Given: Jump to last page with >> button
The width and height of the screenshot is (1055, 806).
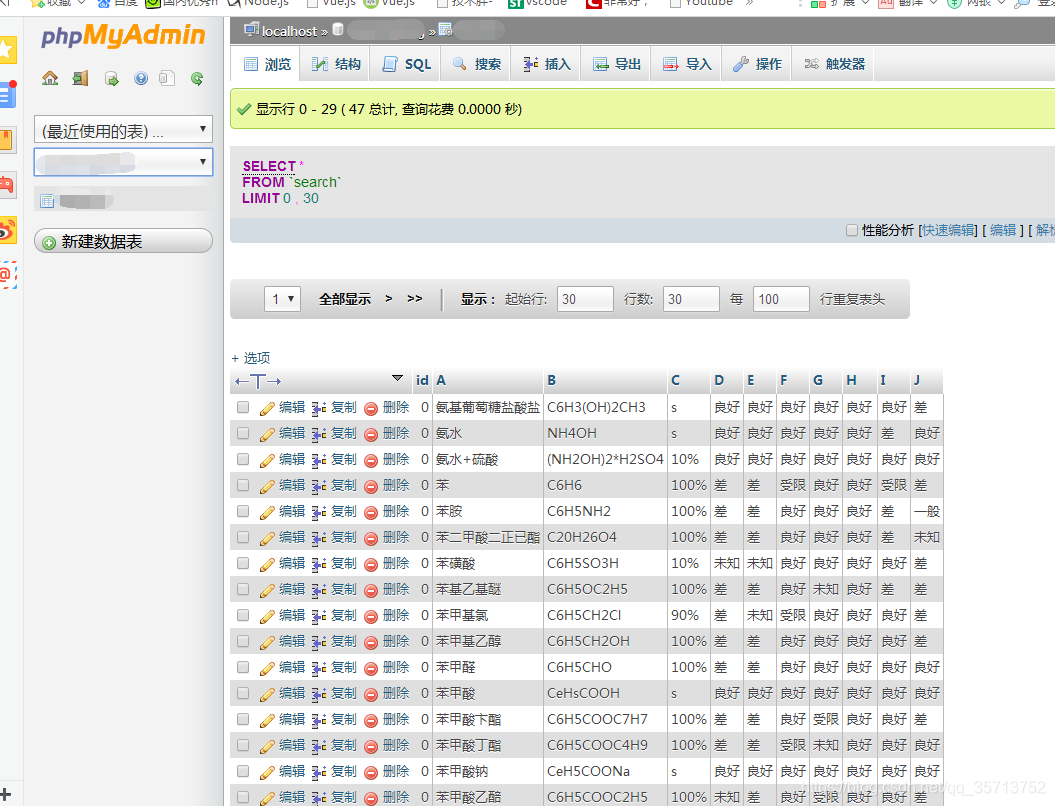Looking at the screenshot, I should (x=414, y=299).
